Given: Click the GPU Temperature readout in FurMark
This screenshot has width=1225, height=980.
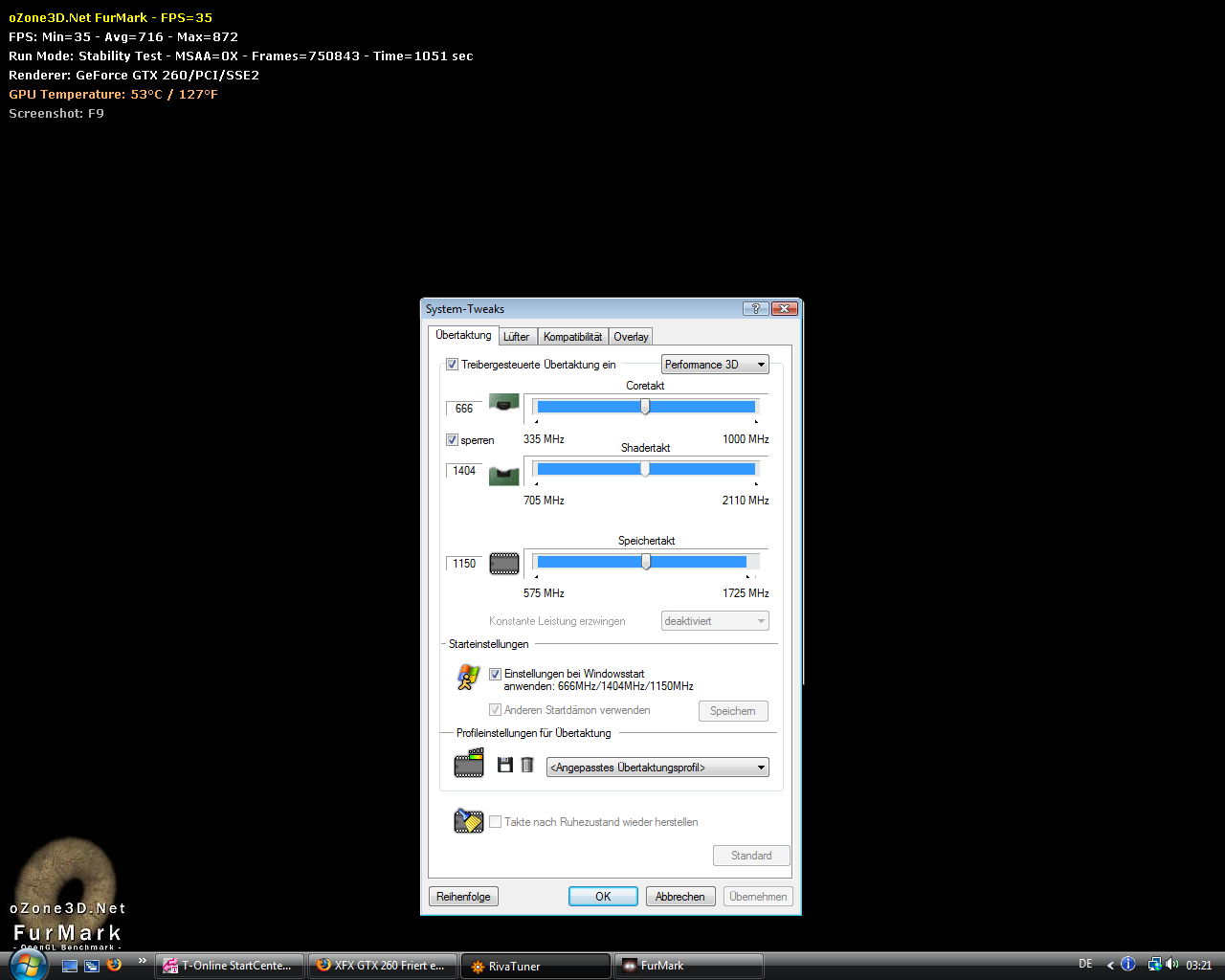Looking at the screenshot, I should coord(113,94).
